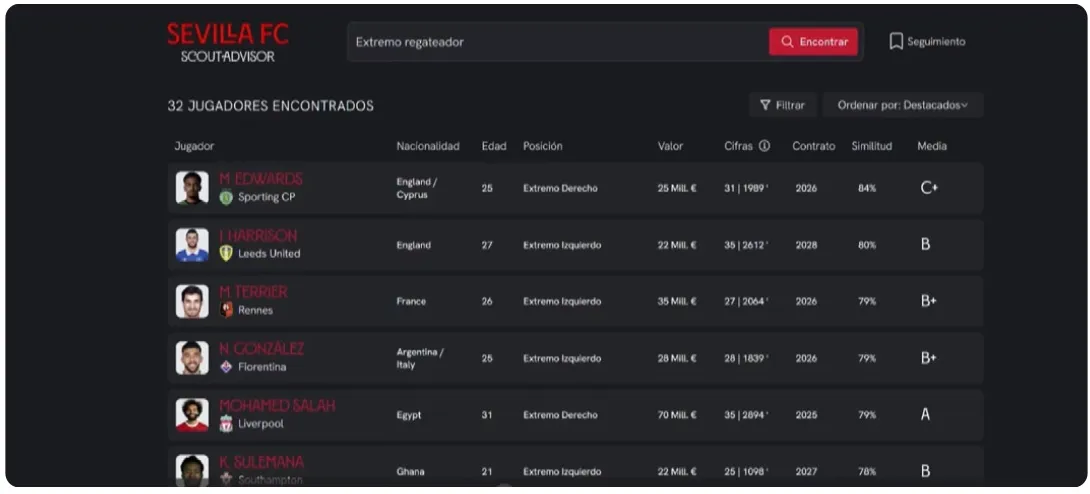Click the info icon next to Cifras
Image resolution: width=1090 pixels, height=494 pixels.
(764, 146)
